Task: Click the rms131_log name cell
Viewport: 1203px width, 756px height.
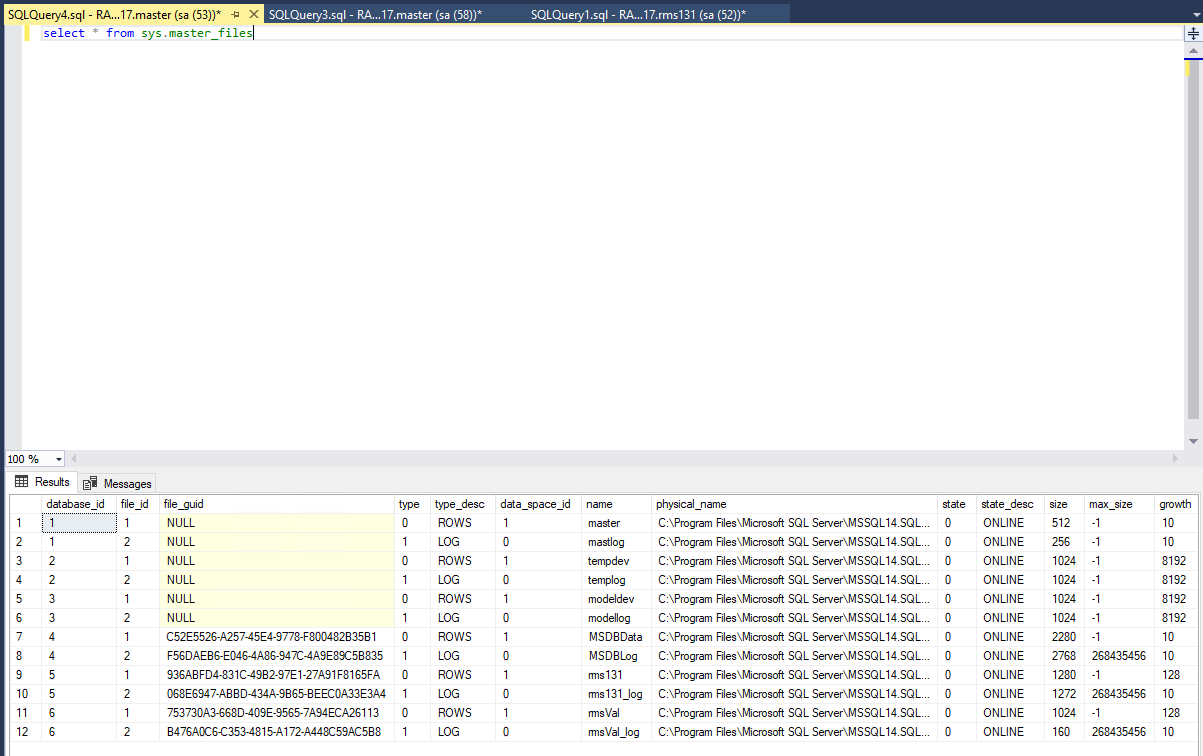Action: tap(614, 694)
